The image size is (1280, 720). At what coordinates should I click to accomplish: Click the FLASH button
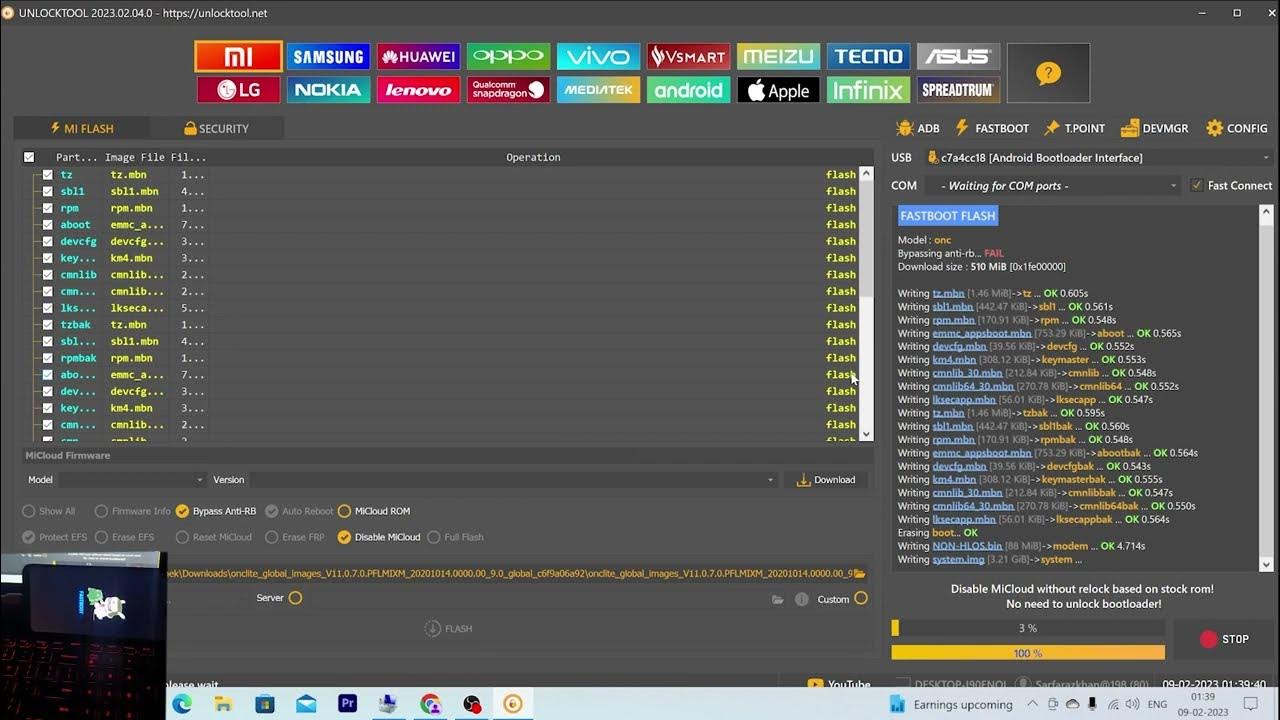pyautogui.click(x=448, y=628)
